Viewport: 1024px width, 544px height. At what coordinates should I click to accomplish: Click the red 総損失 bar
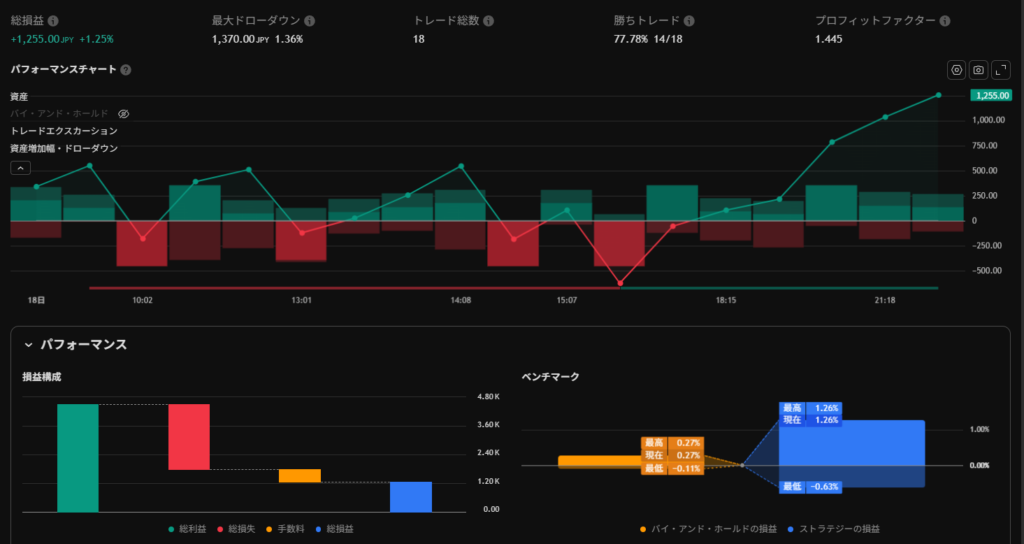188,437
